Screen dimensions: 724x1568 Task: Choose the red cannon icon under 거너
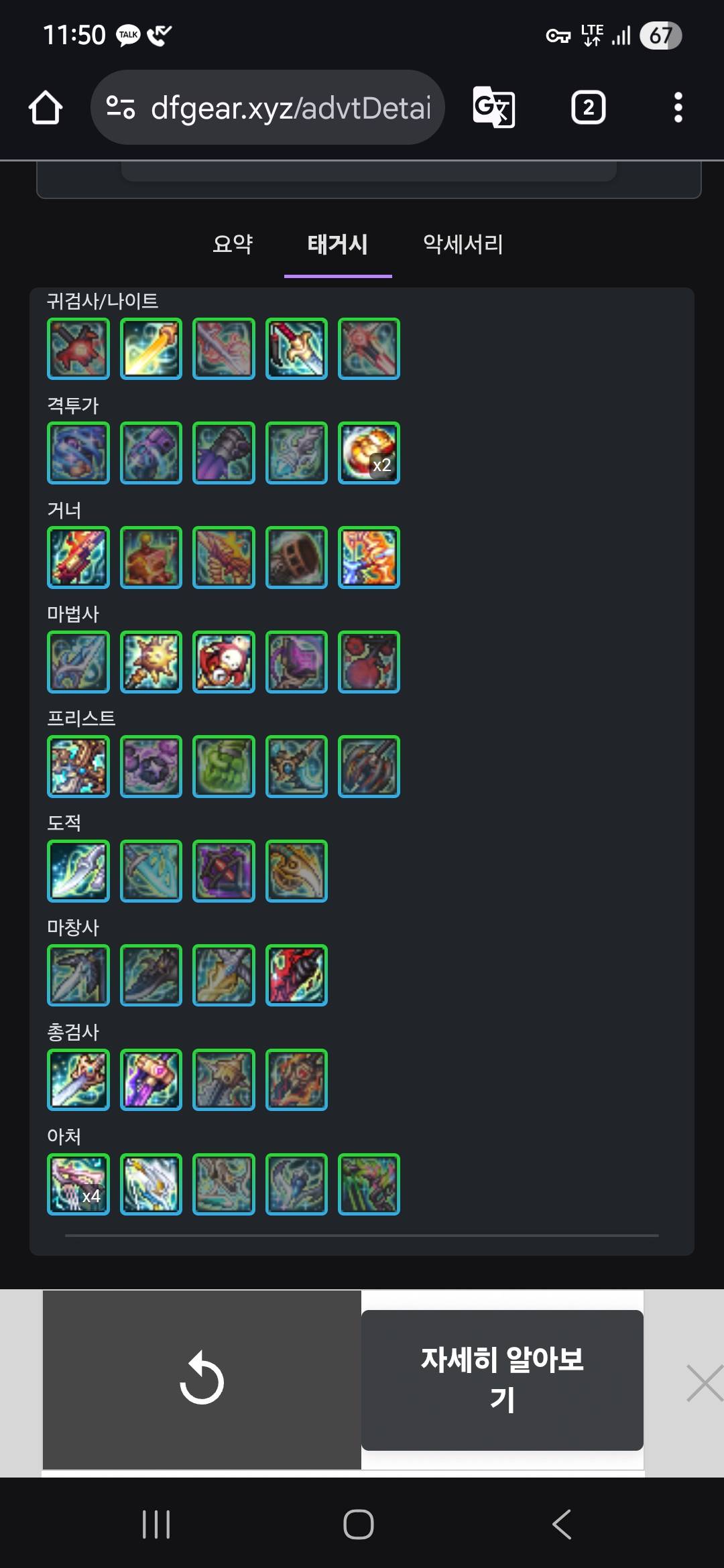[78, 558]
